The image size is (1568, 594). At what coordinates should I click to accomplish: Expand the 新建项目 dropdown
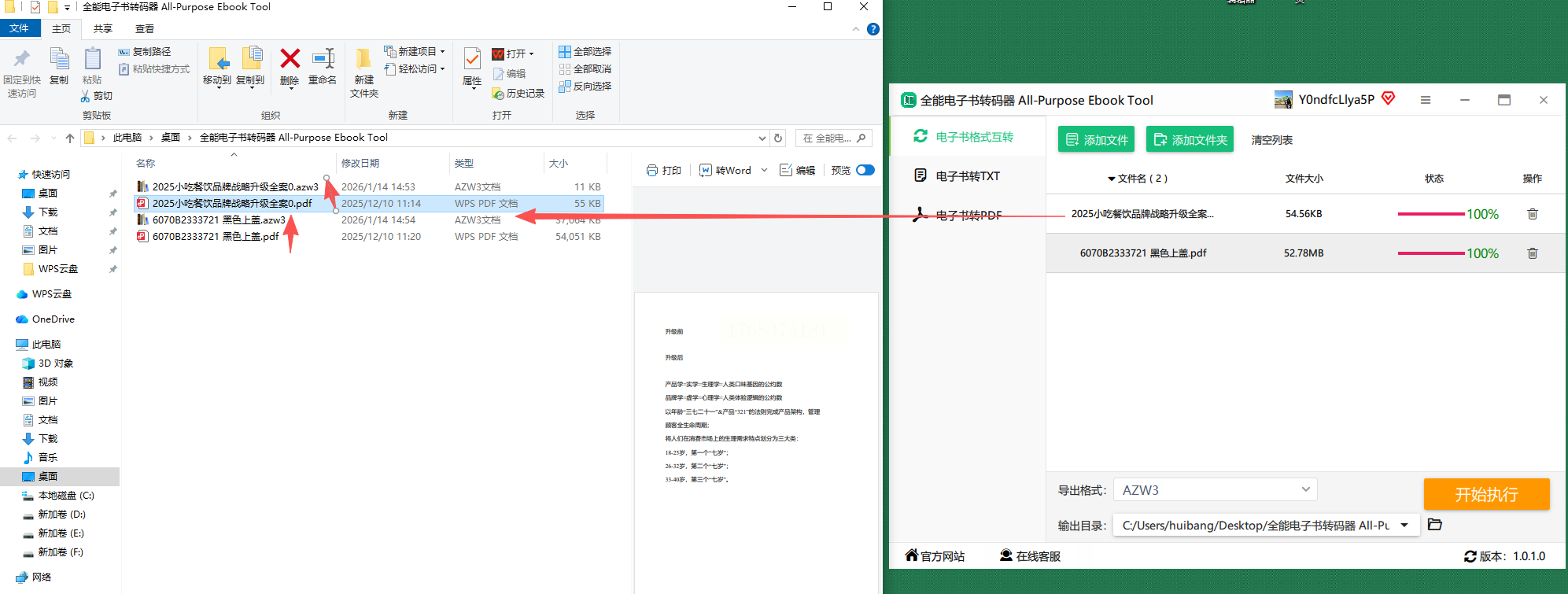[x=443, y=52]
